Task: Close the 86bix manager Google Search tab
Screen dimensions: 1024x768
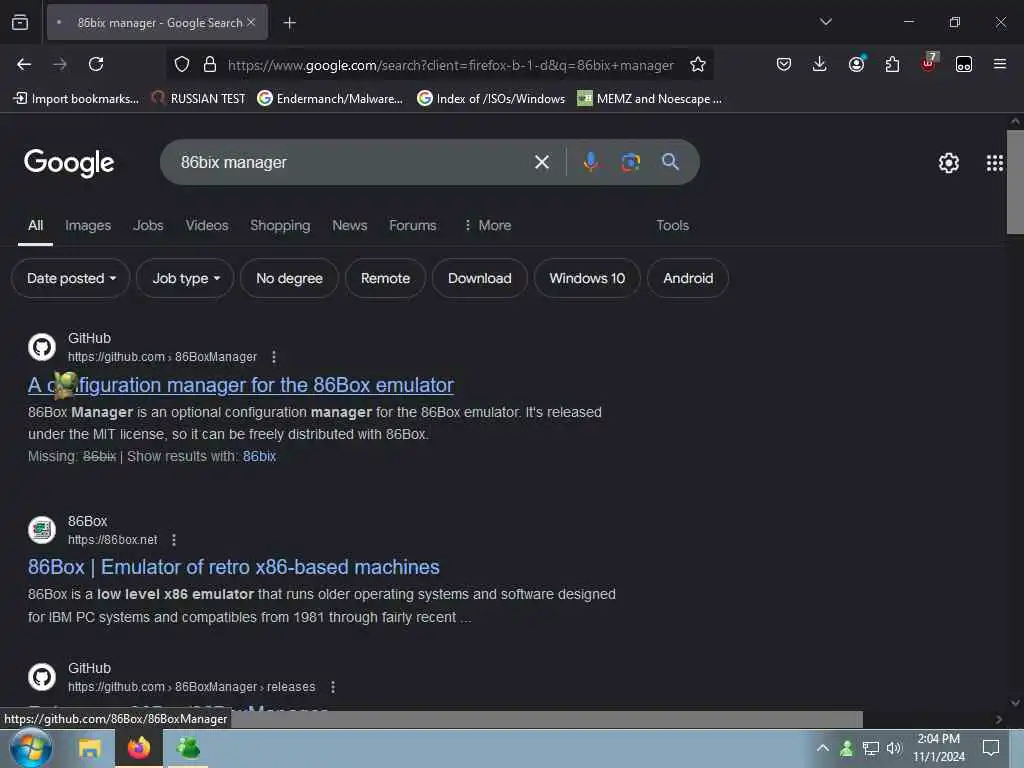Action: click(x=251, y=22)
